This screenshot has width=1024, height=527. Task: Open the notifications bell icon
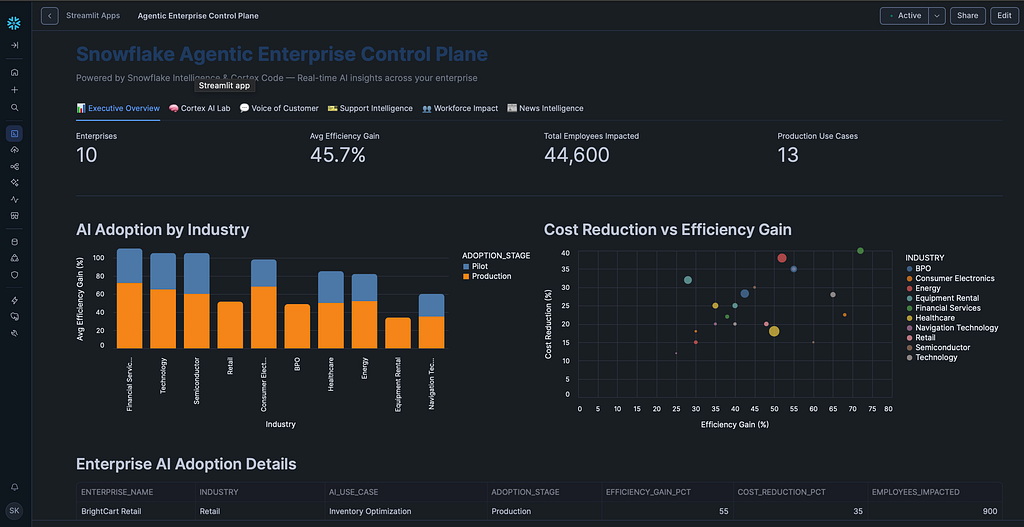click(x=14, y=487)
